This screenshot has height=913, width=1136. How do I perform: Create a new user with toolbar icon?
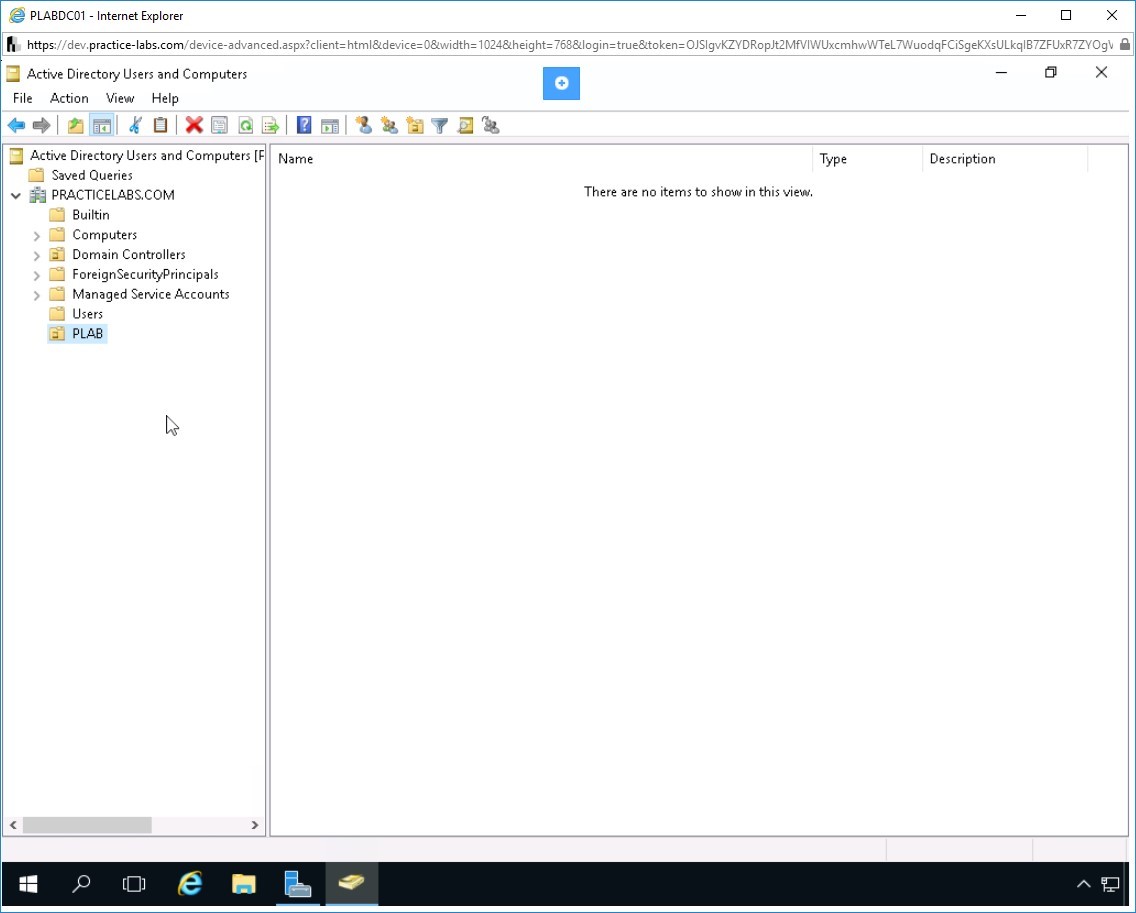click(x=364, y=125)
